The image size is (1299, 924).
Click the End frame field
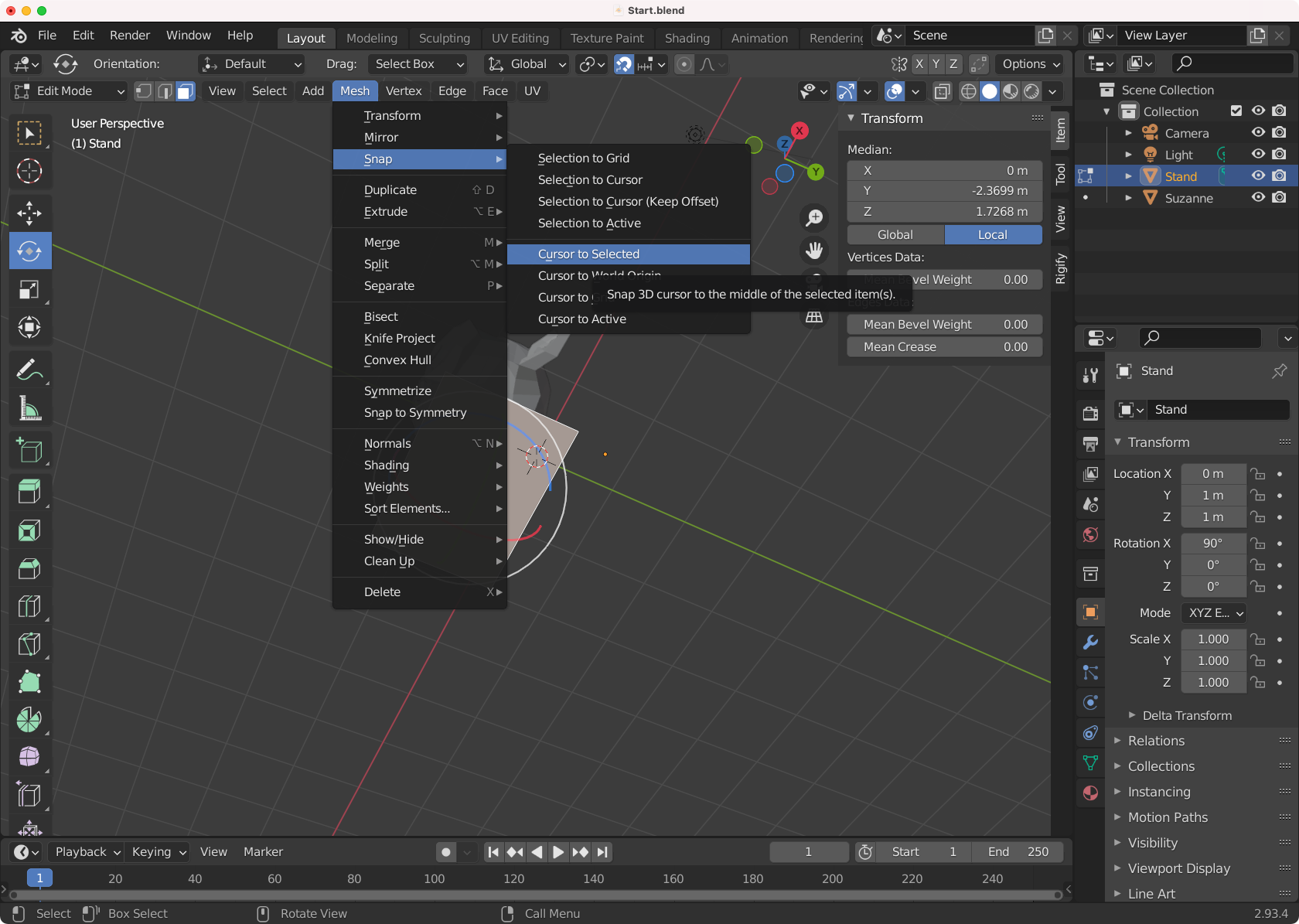[1018, 852]
